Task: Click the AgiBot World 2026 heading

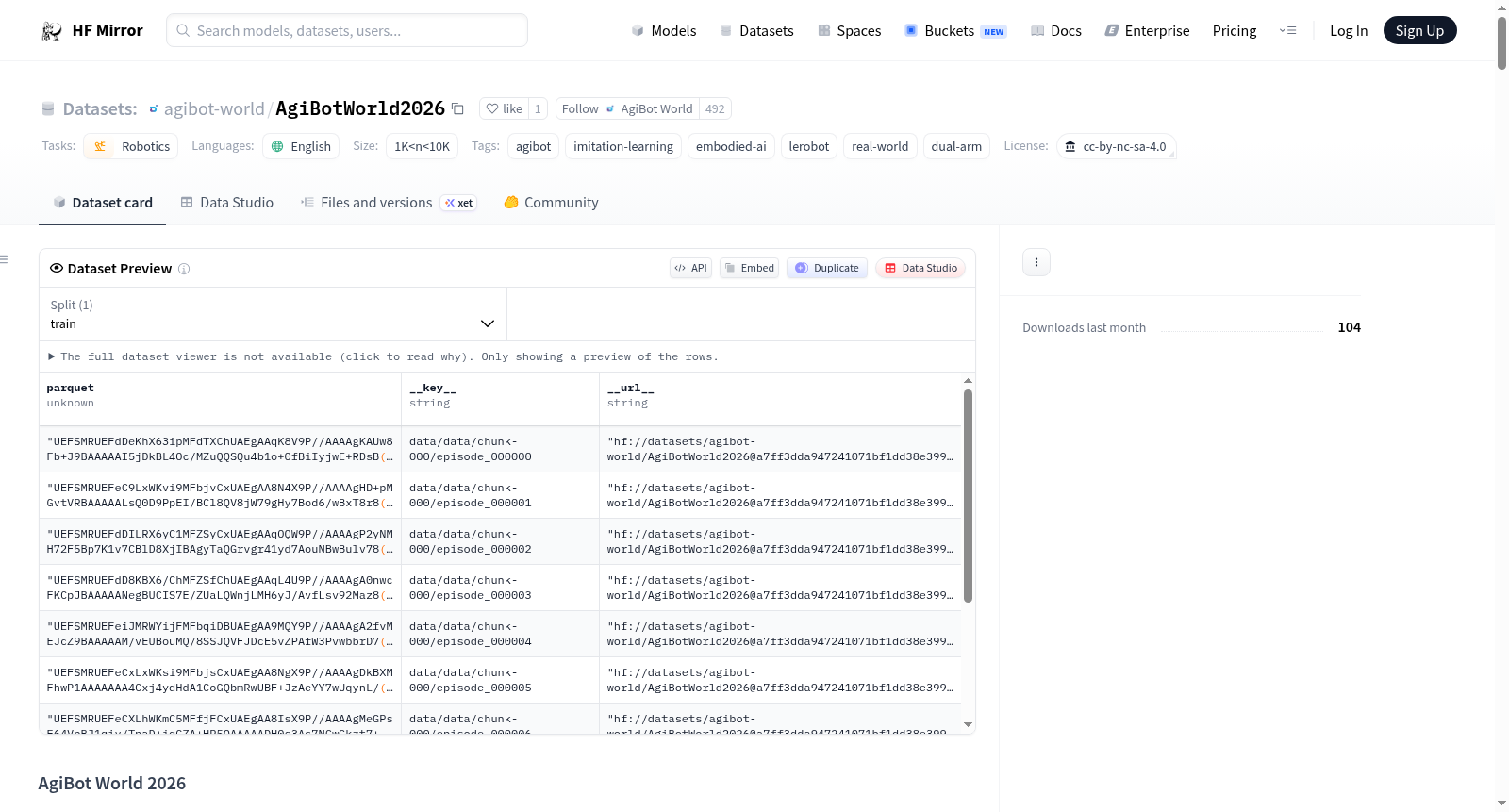Action: 112,784
